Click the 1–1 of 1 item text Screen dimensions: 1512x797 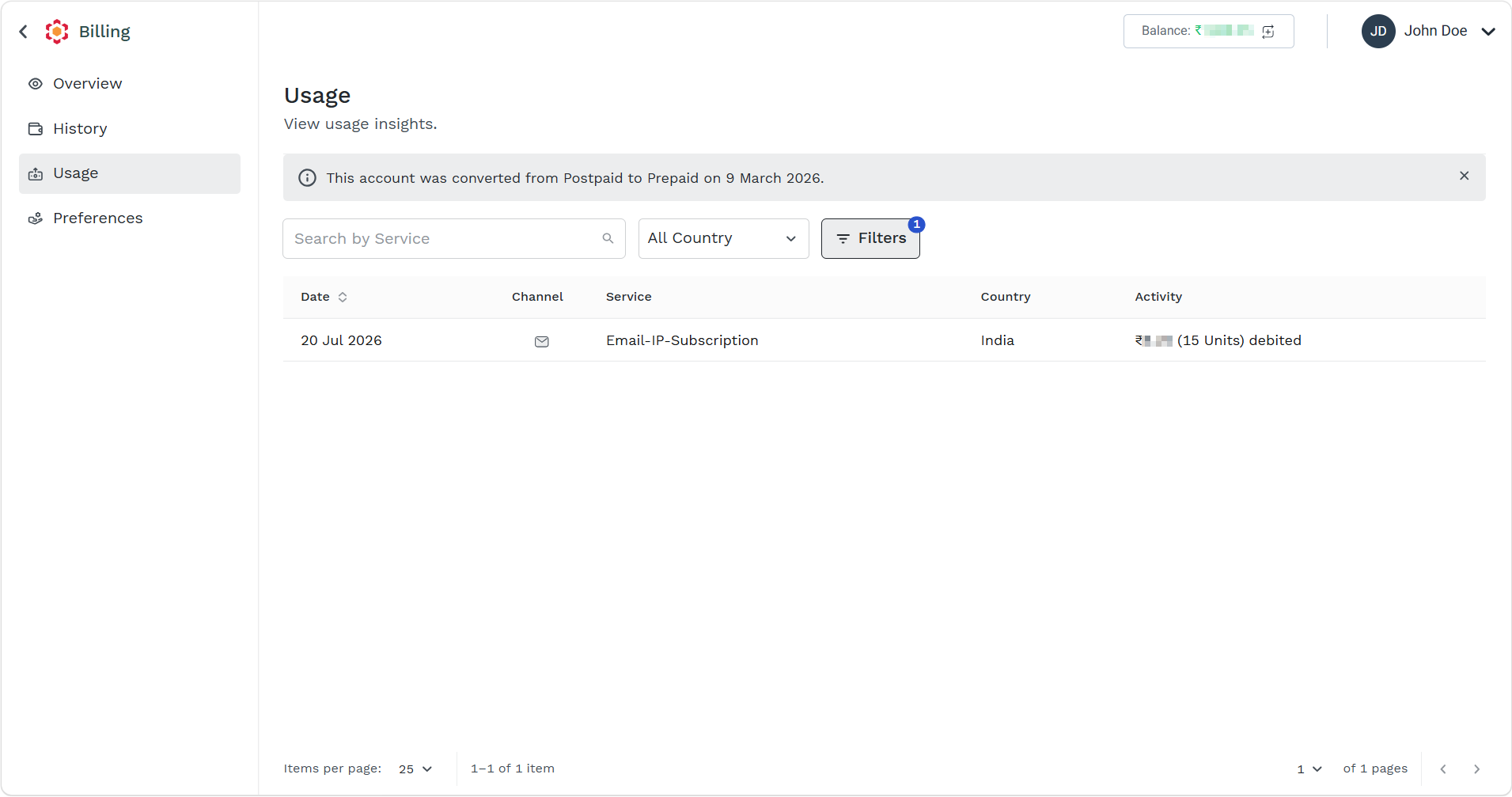point(513,769)
